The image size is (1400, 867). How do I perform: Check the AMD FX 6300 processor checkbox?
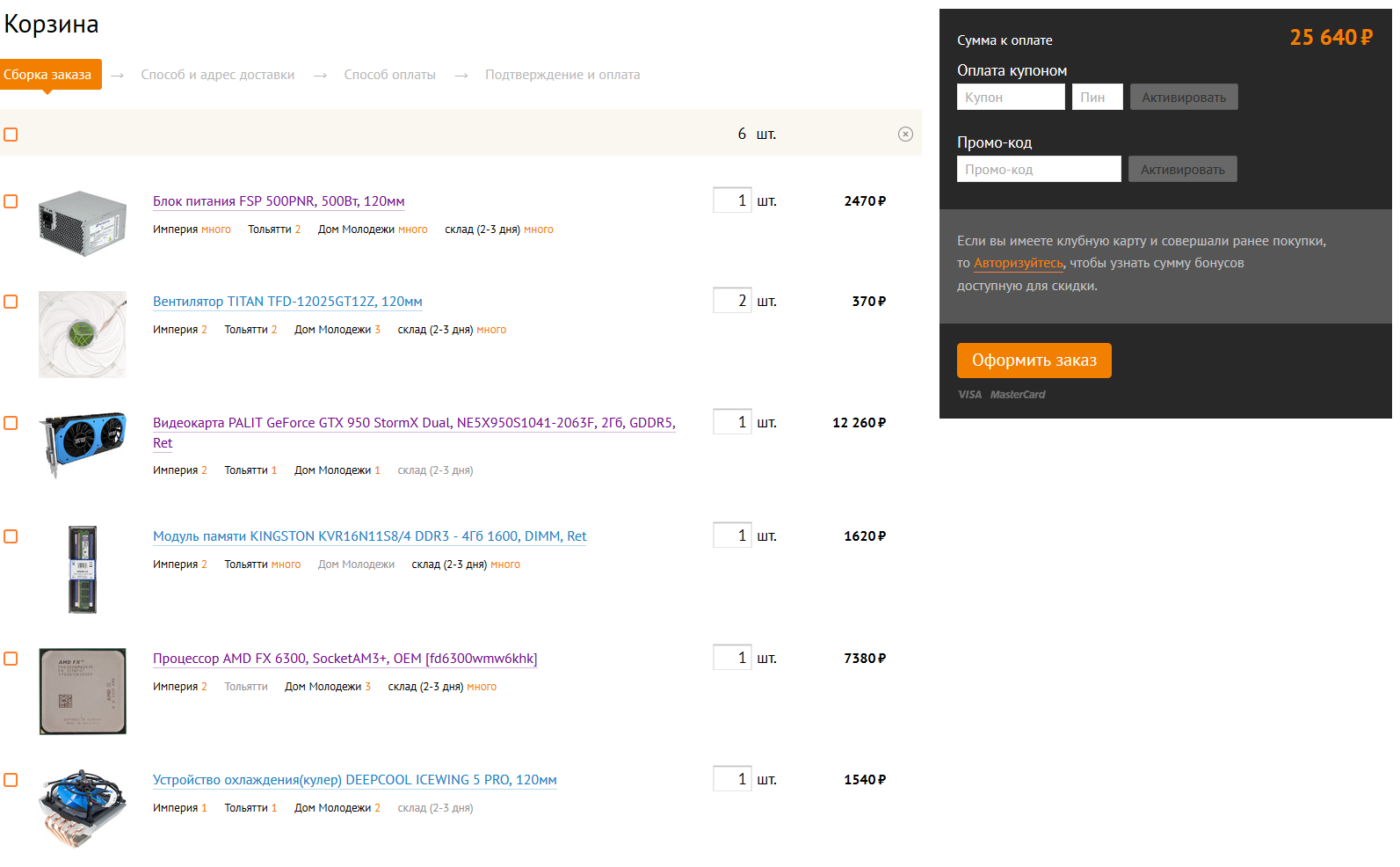(11, 659)
